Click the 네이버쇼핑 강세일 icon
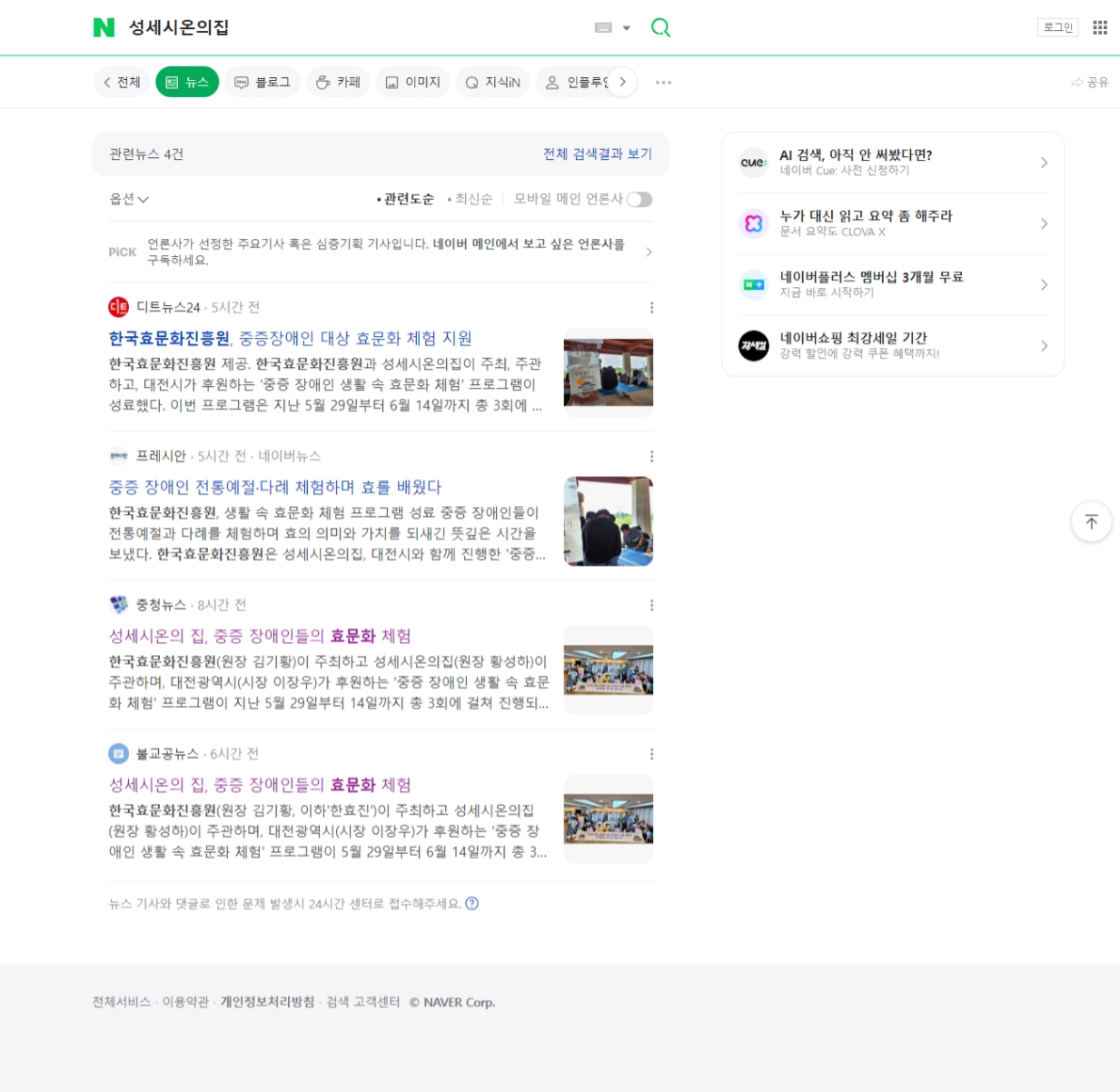The image size is (1120, 1092). tap(754, 345)
